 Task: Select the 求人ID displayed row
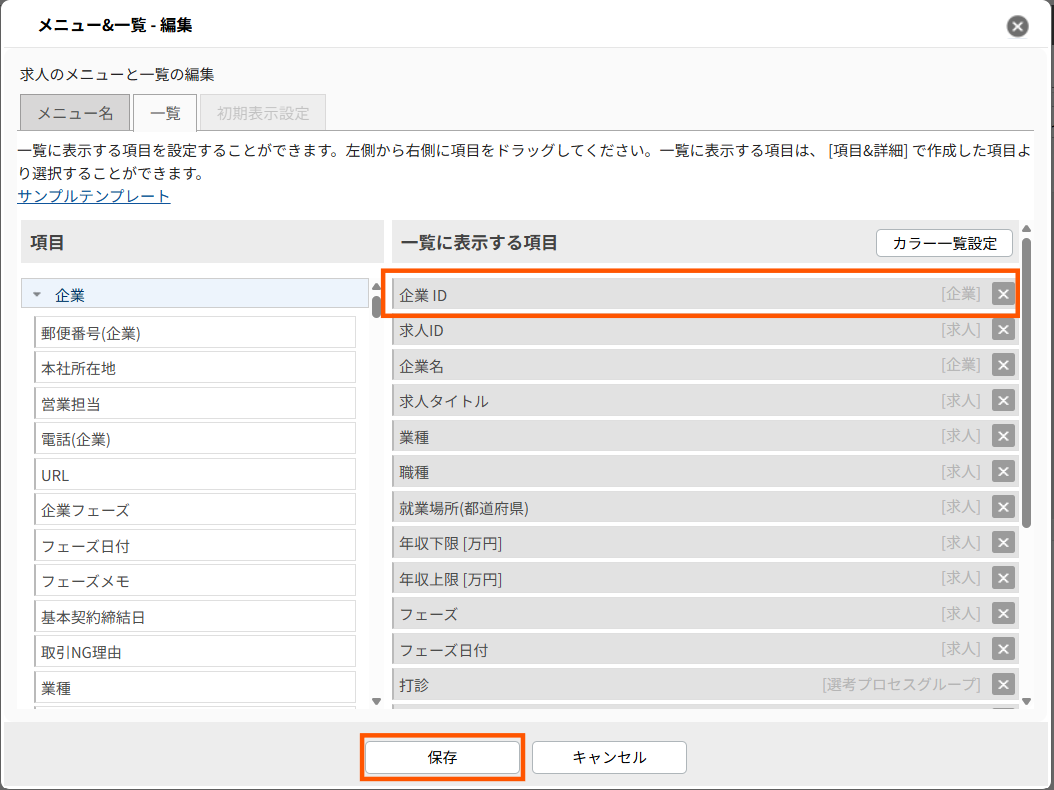[704, 329]
